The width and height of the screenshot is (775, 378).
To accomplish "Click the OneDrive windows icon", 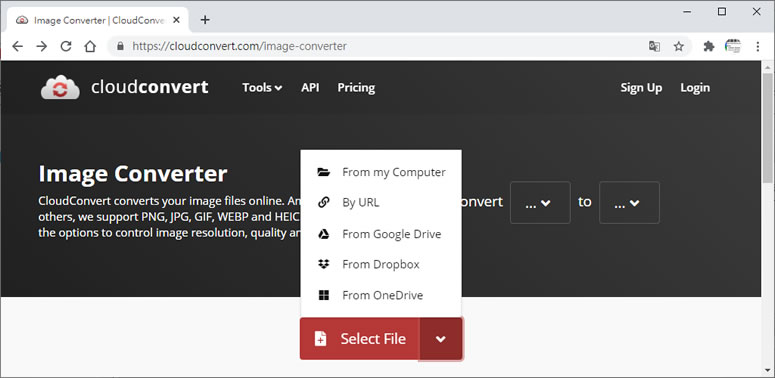I will coord(323,295).
